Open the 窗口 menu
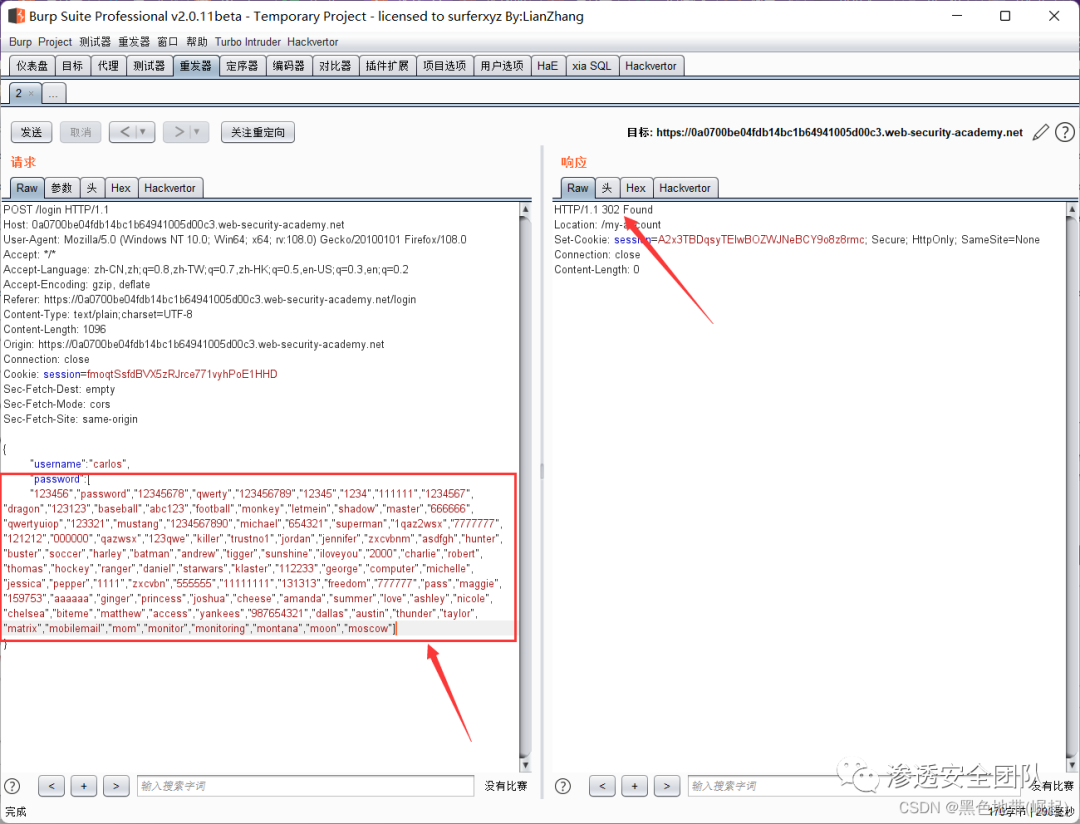The height and width of the screenshot is (824, 1080). [x=168, y=42]
